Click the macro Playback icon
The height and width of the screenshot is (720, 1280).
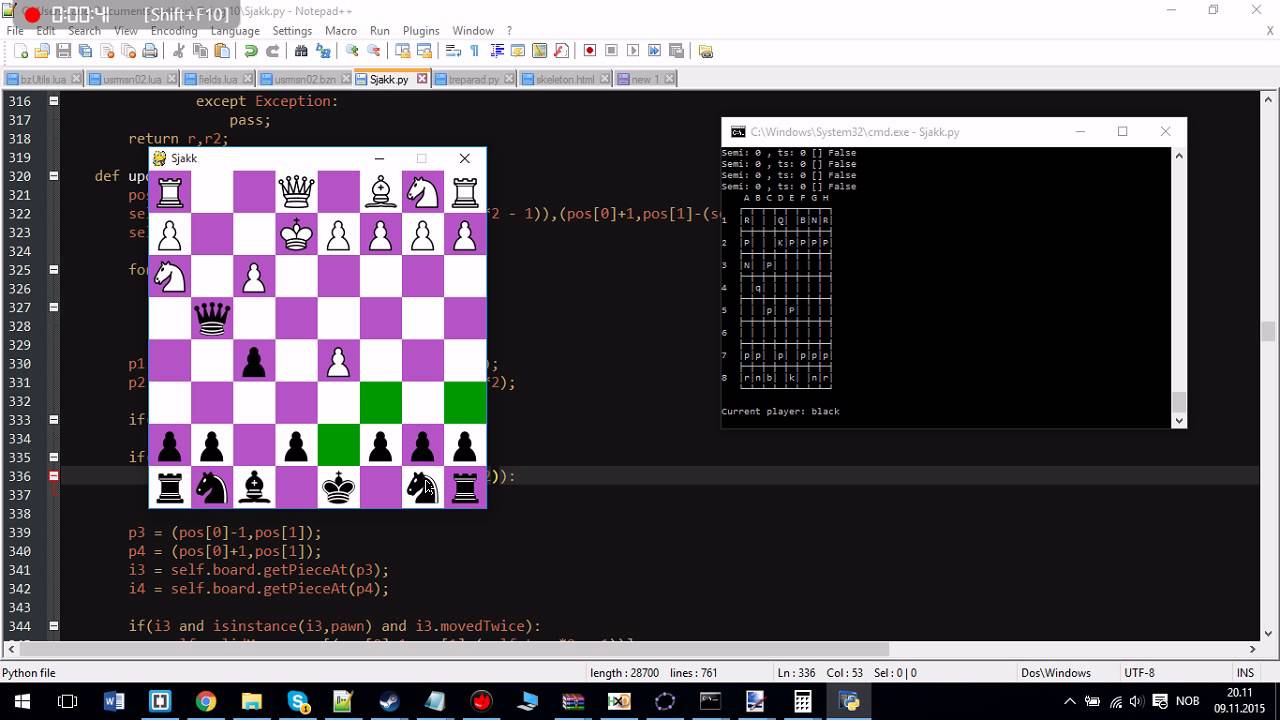point(633,51)
